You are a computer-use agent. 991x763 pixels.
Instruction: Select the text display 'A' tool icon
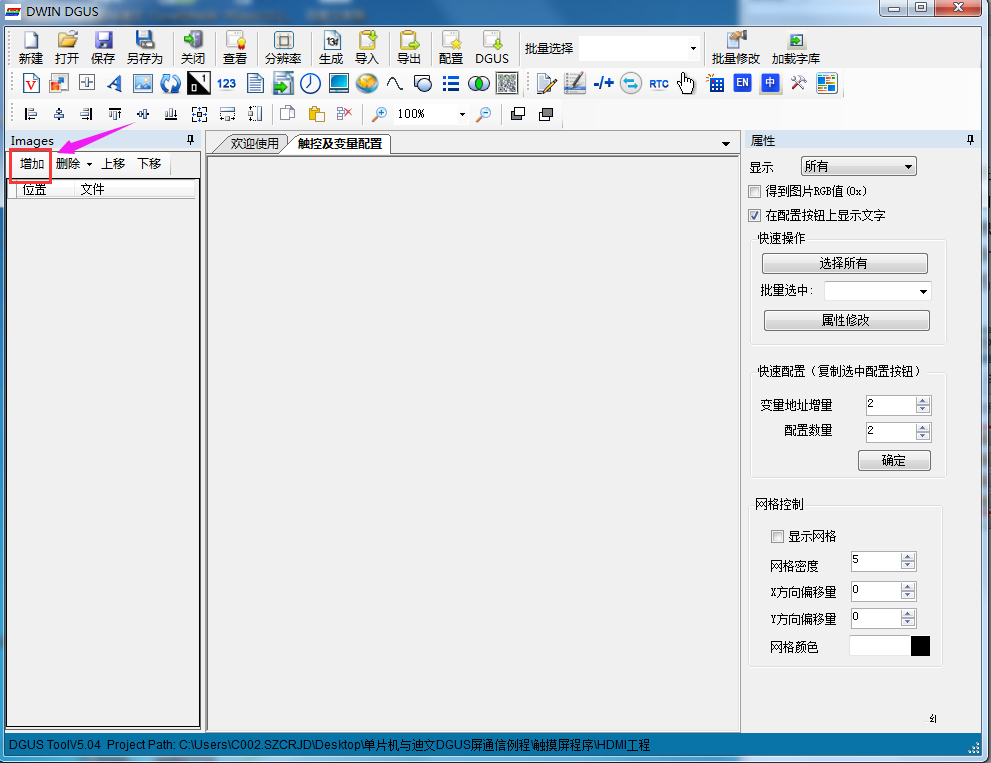(x=114, y=83)
